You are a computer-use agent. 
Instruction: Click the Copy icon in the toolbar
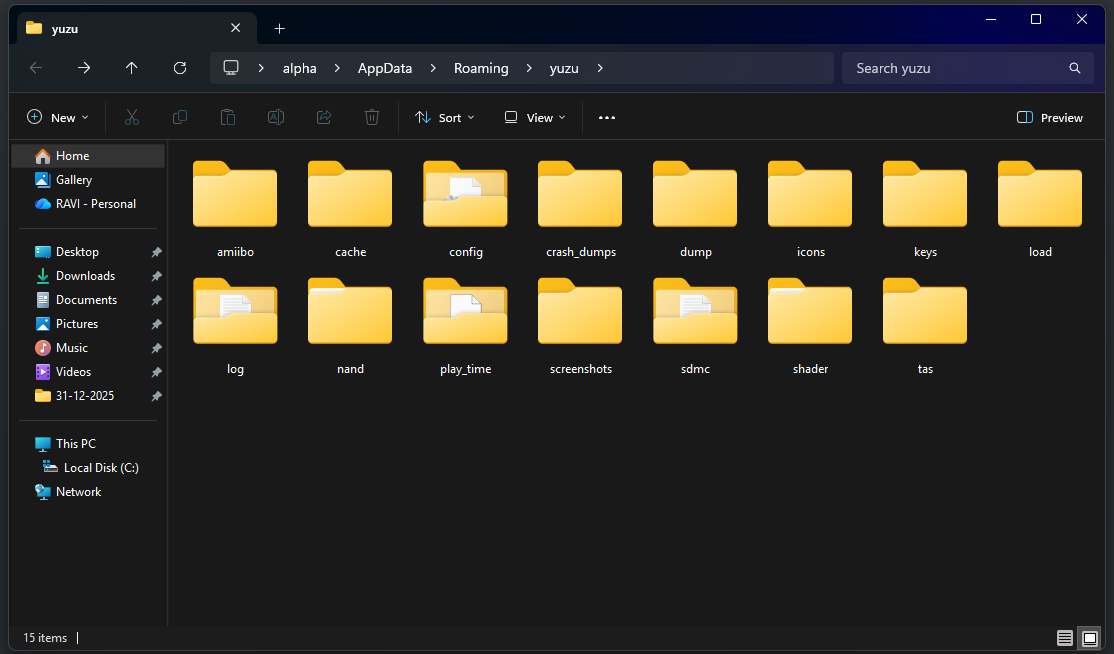point(179,117)
